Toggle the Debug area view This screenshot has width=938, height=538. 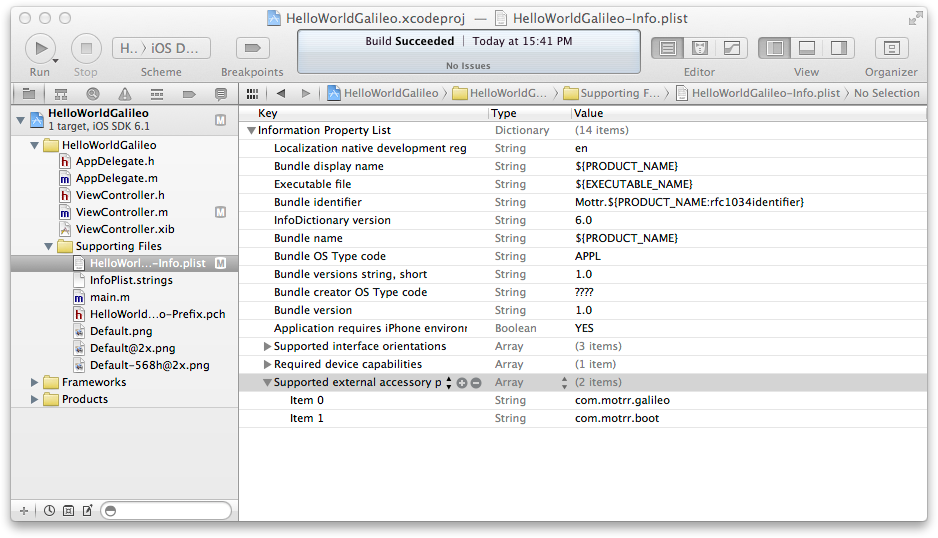[806, 48]
